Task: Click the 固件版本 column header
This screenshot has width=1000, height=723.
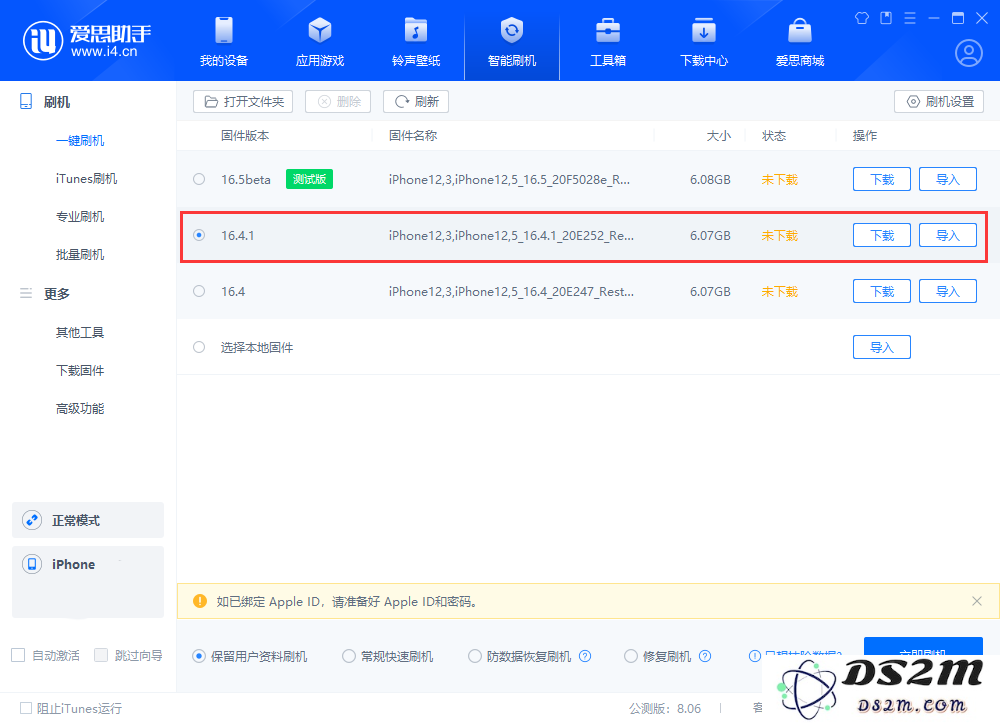Action: click(x=245, y=136)
